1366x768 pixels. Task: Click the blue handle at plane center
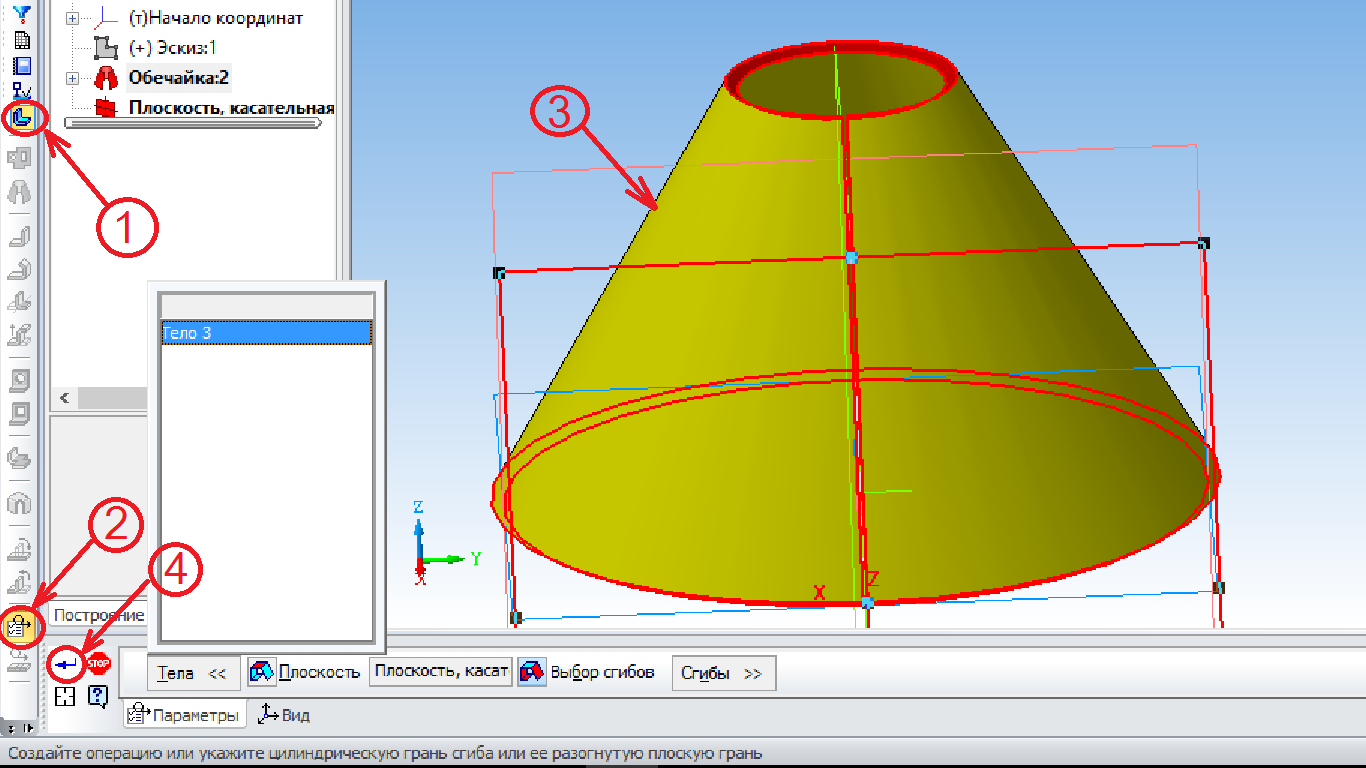(852, 257)
